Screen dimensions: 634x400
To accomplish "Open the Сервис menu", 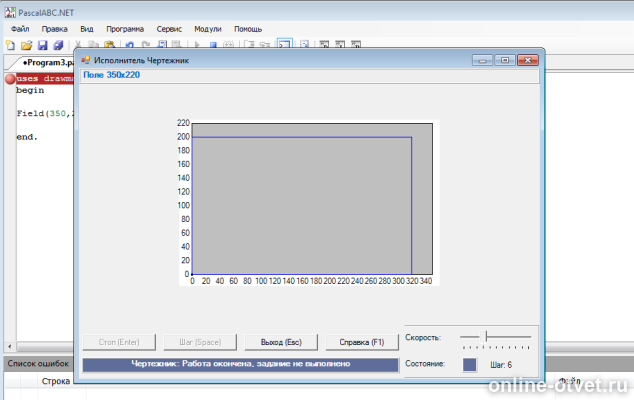I will coord(169,29).
